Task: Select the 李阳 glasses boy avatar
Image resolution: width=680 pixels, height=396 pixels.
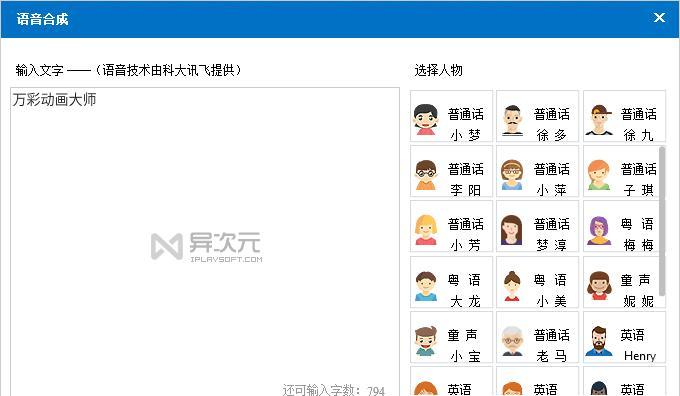Action: coord(426,175)
